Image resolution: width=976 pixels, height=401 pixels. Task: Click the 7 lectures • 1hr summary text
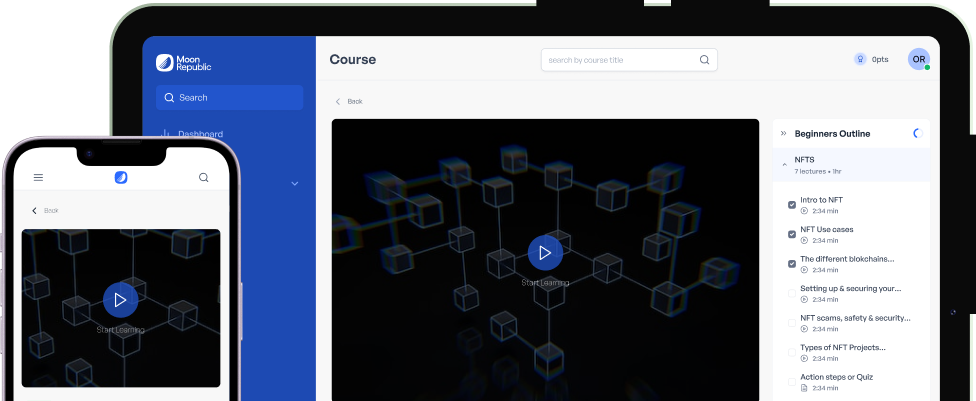(x=818, y=171)
